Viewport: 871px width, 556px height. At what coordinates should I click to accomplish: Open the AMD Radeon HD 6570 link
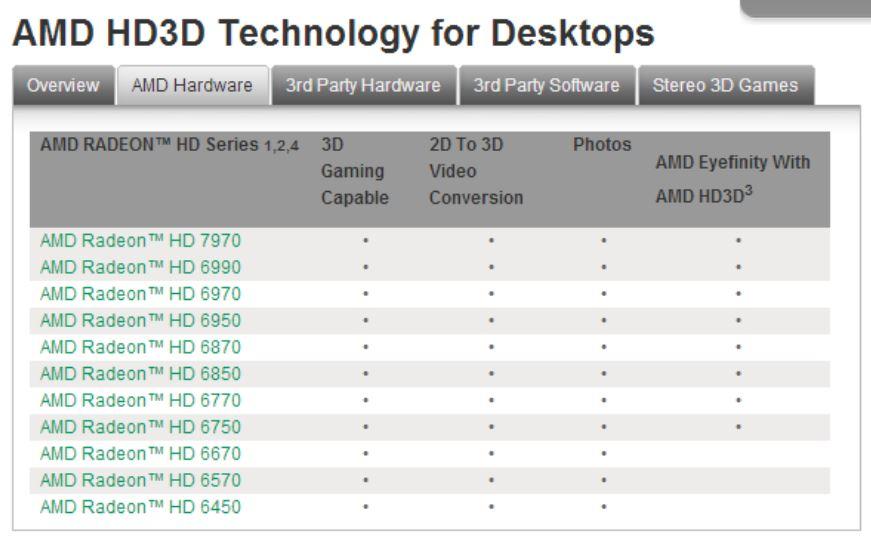click(x=141, y=480)
